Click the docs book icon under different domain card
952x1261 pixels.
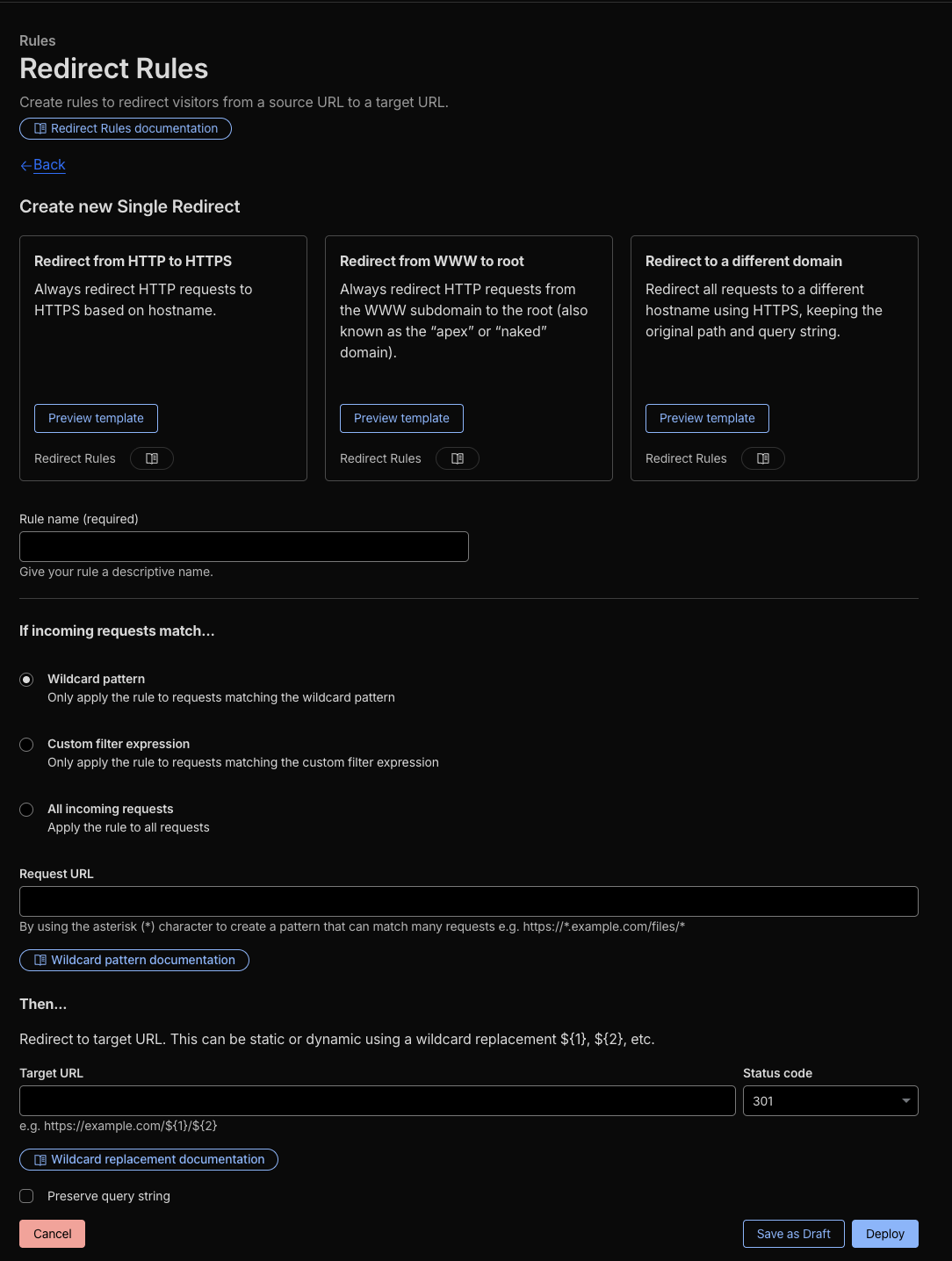[763, 458]
